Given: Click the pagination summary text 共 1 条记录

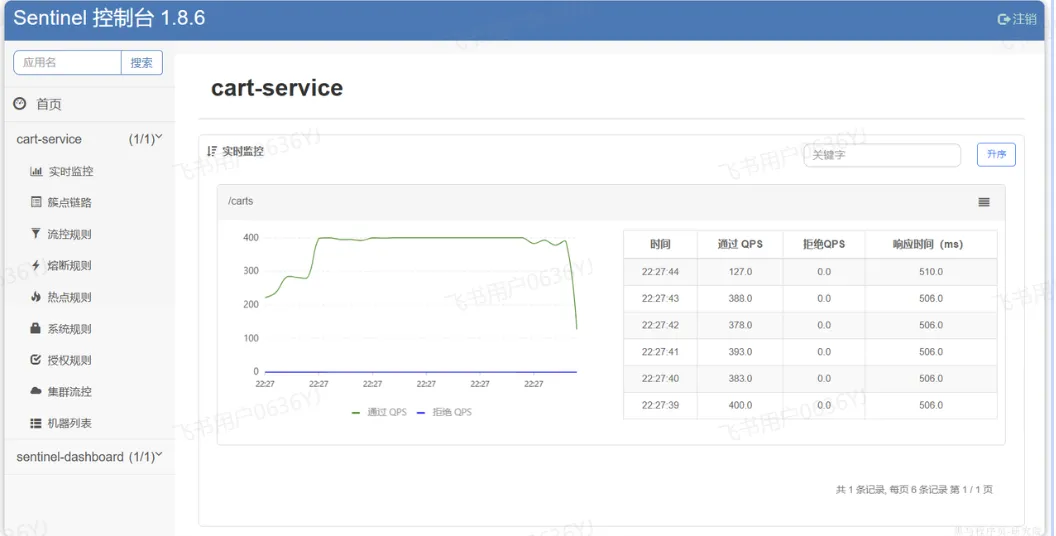Looking at the screenshot, I should pyautogui.click(x=860, y=490).
